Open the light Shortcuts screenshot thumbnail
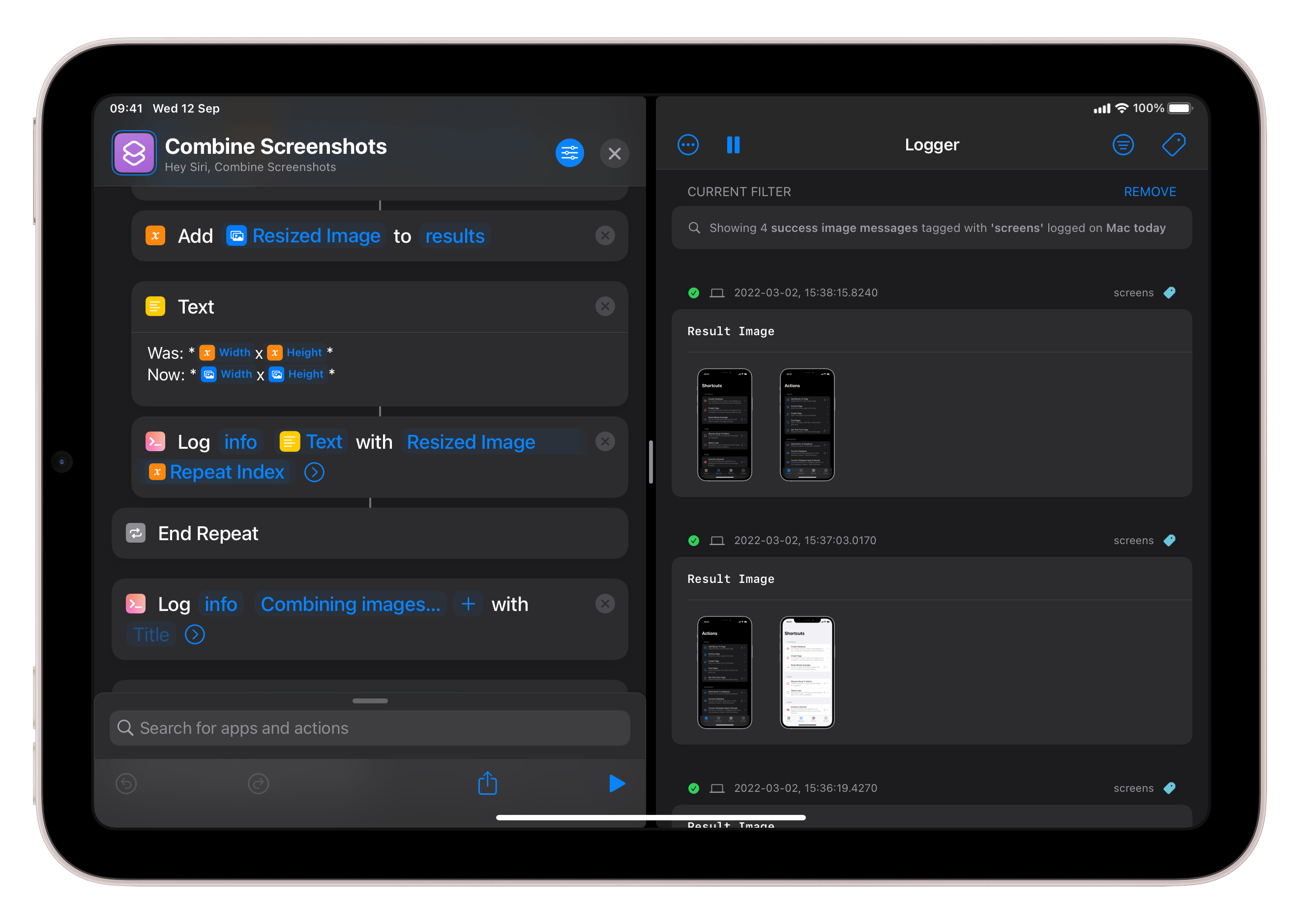The height and width of the screenshot is (924, 1302). (806, 672)
